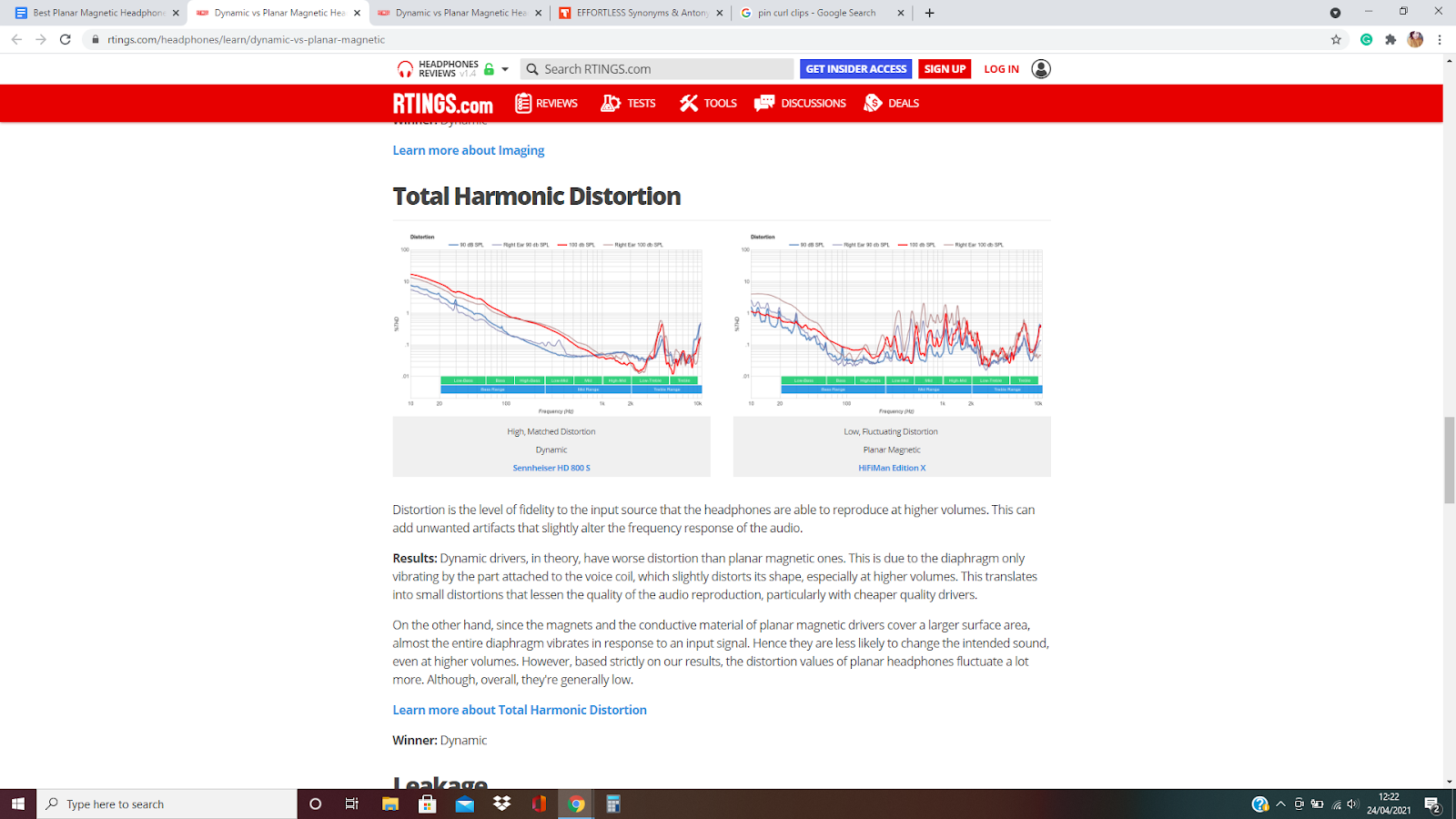This screenshot has height=819, width=1456.
Task: Close the Best Planar Magnetic Headphones tab
Action: click(176, 13)
